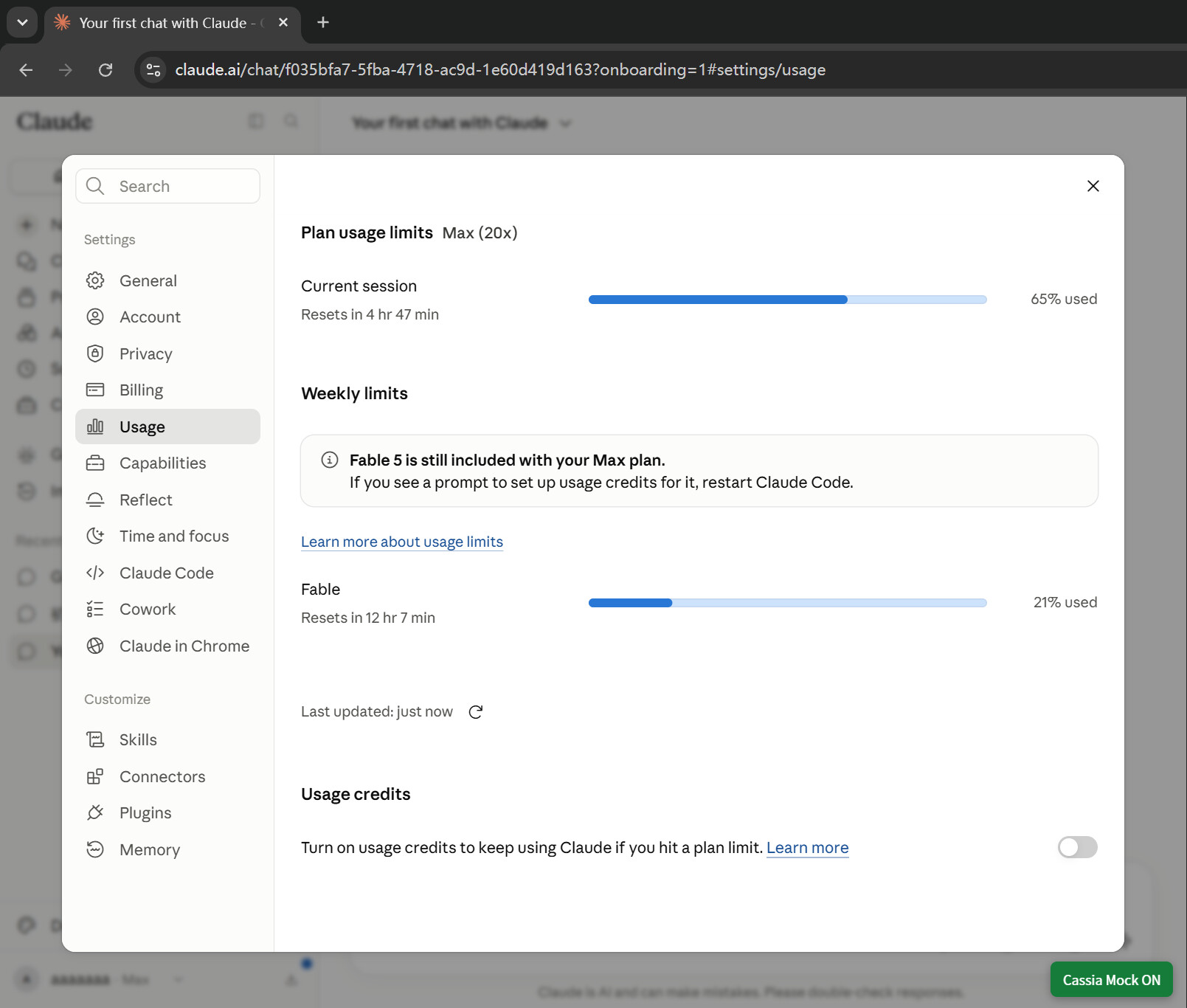Follow 'Learn more' link for usage credits

click(808, 847)
